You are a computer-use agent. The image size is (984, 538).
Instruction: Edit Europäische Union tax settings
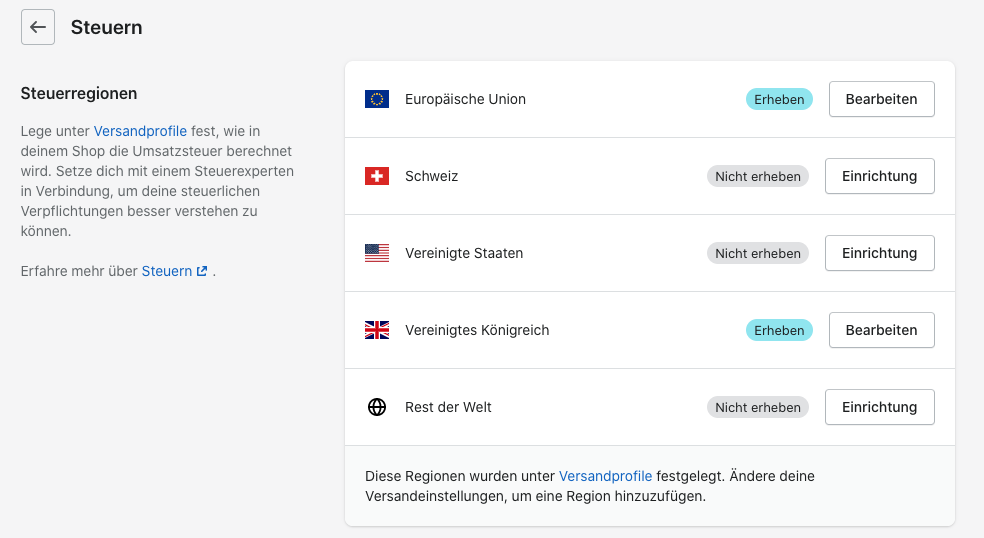pos(881,99)
